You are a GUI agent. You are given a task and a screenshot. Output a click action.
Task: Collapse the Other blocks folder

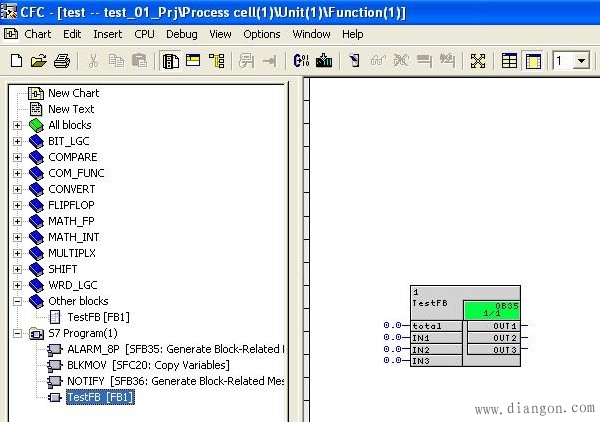(x=17, y=301)
